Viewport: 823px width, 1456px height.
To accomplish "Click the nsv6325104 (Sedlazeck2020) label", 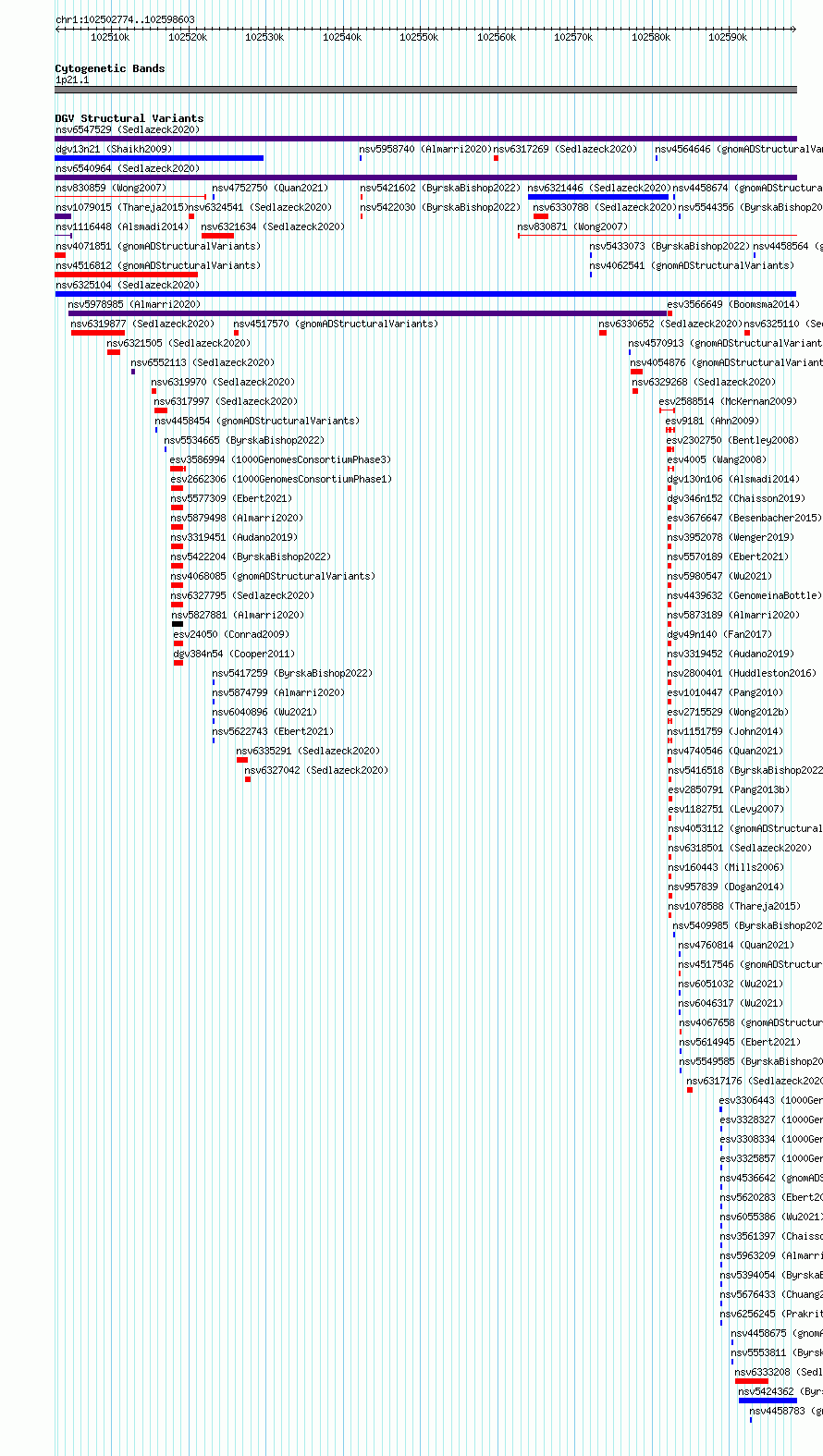I will (127, 285).
